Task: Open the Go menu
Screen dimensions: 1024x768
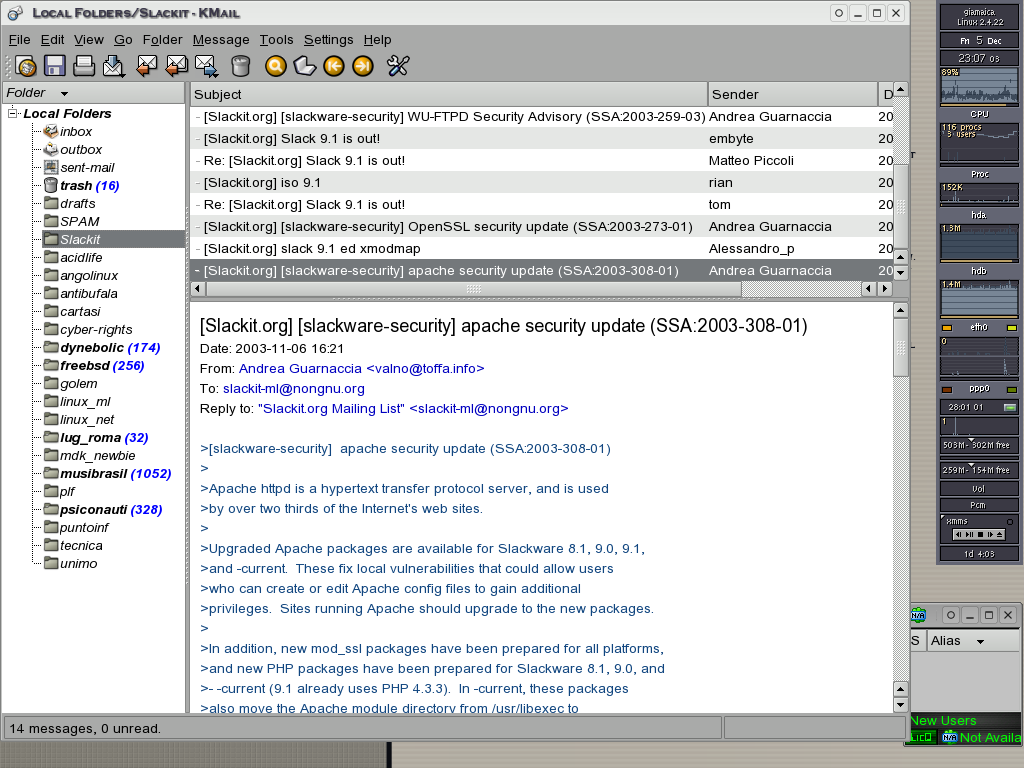Action: click(x=123, y=40)
